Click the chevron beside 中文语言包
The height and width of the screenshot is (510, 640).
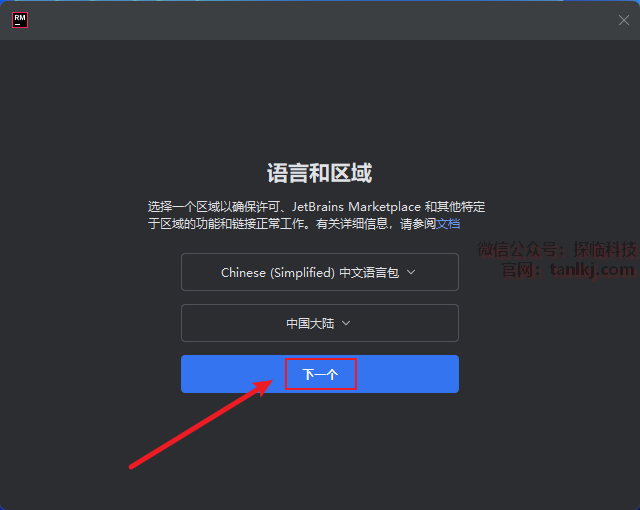click(x=411, y=272)
